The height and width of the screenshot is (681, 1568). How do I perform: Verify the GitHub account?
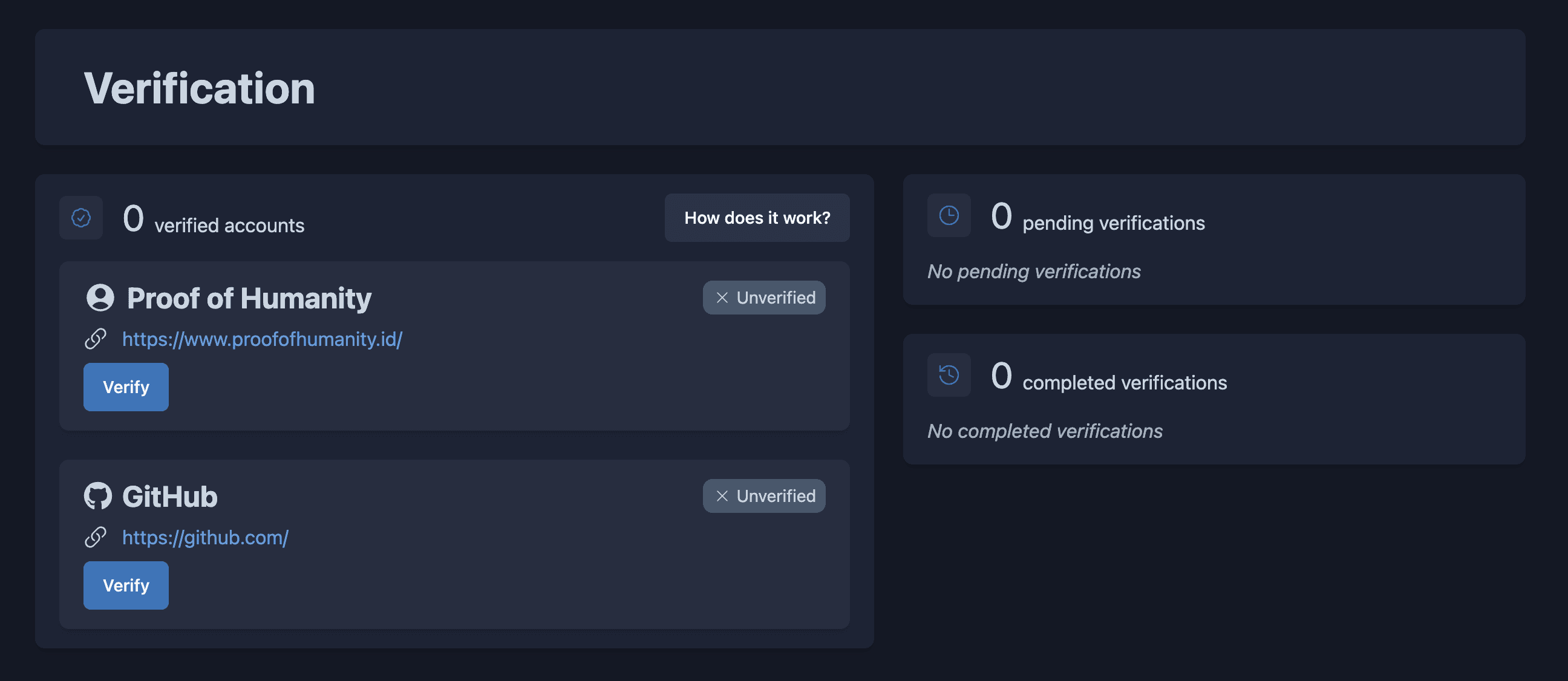point(126,585)
